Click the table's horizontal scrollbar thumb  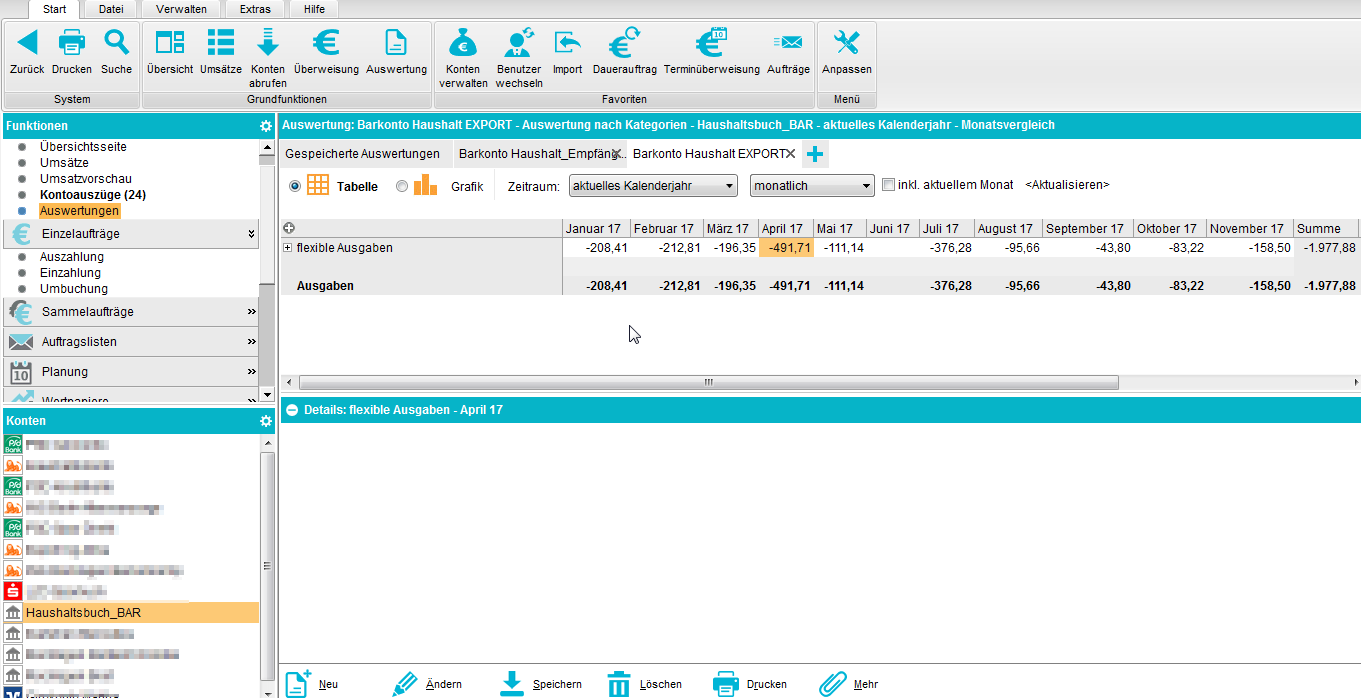(x=708, y=382)
